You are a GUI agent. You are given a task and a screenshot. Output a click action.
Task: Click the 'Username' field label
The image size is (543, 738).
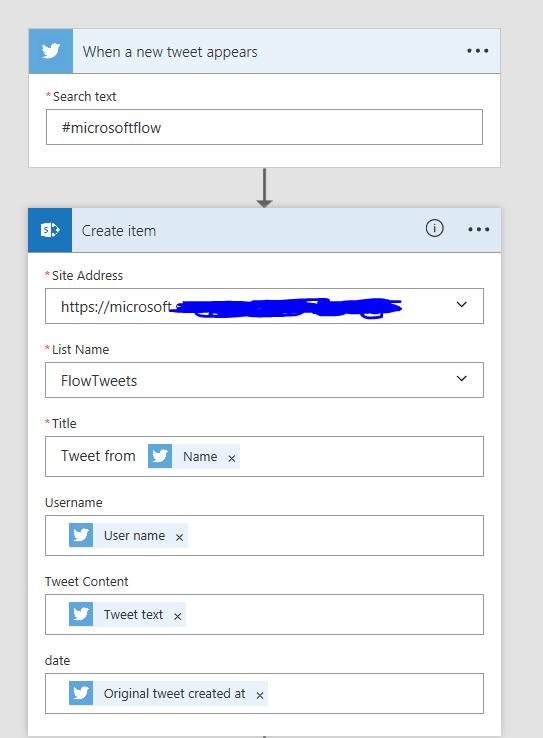point(73,503)
